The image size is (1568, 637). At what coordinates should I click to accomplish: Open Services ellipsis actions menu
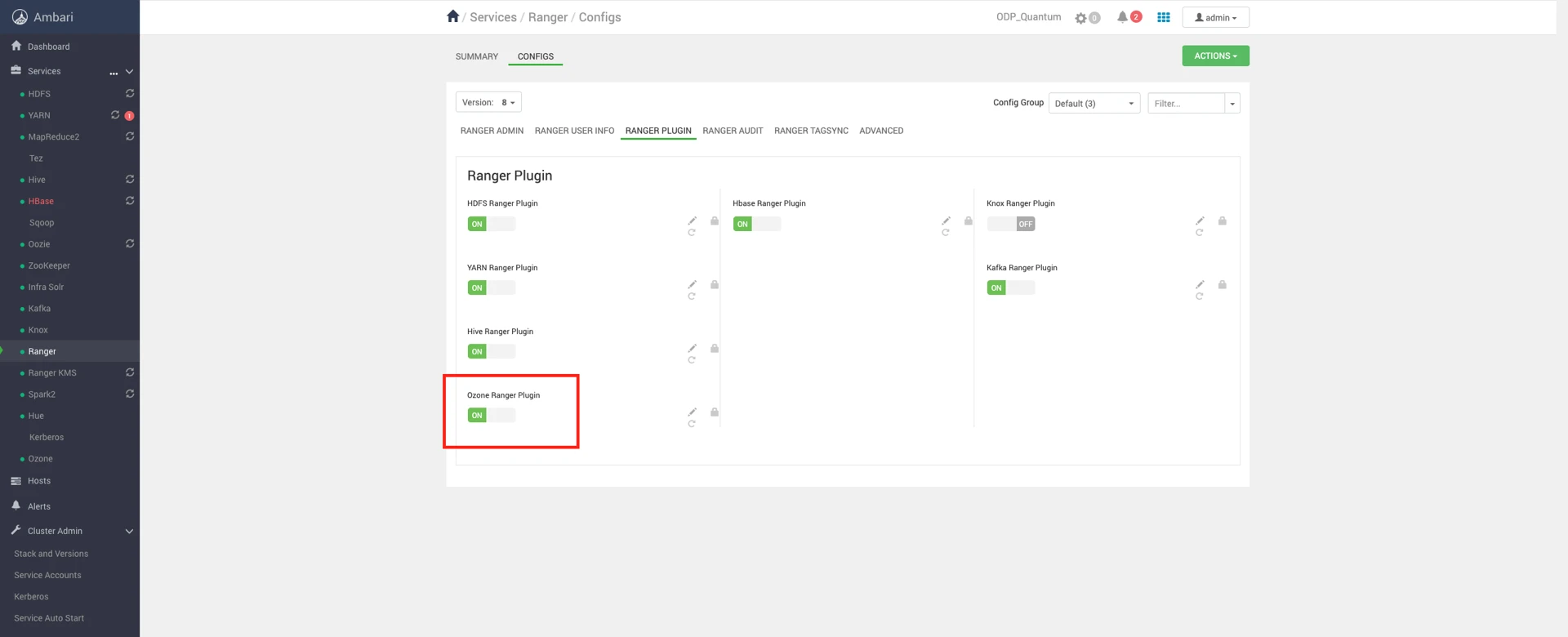pyautogui.click(x=114, y=72)
